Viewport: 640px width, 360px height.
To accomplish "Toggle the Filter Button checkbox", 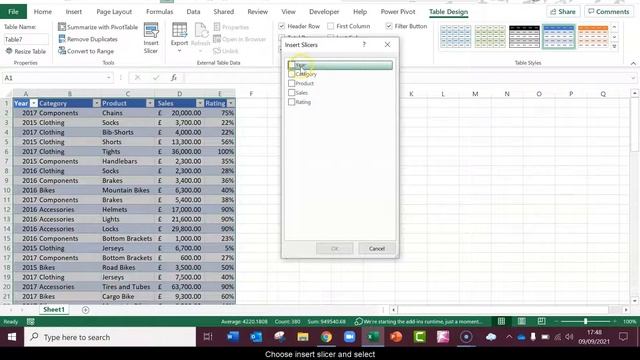I will pyautogui.click(x=389, y=26).
